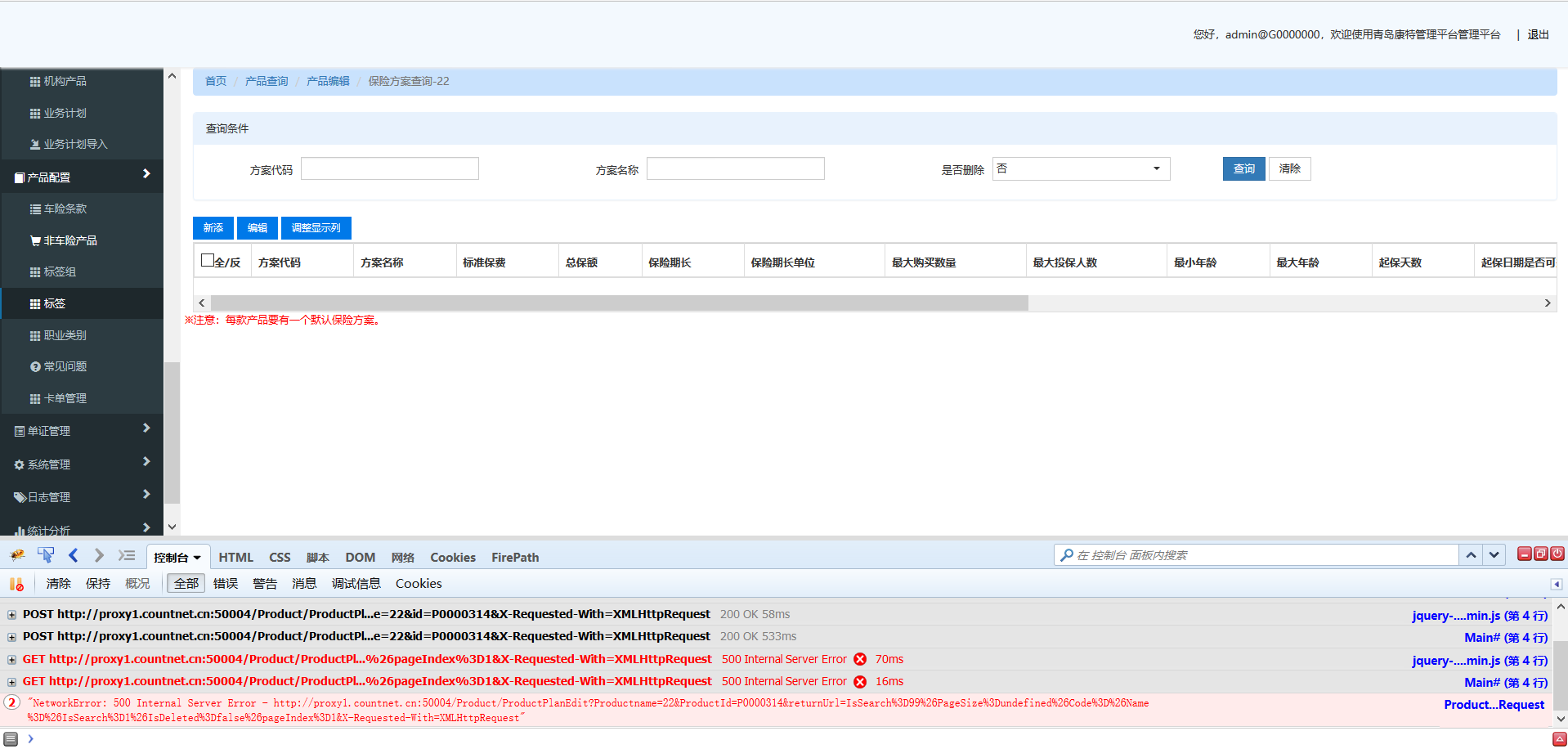
Task: Switch to the 网络 tab
Action: pyautogui.click(x=403, y=558)
